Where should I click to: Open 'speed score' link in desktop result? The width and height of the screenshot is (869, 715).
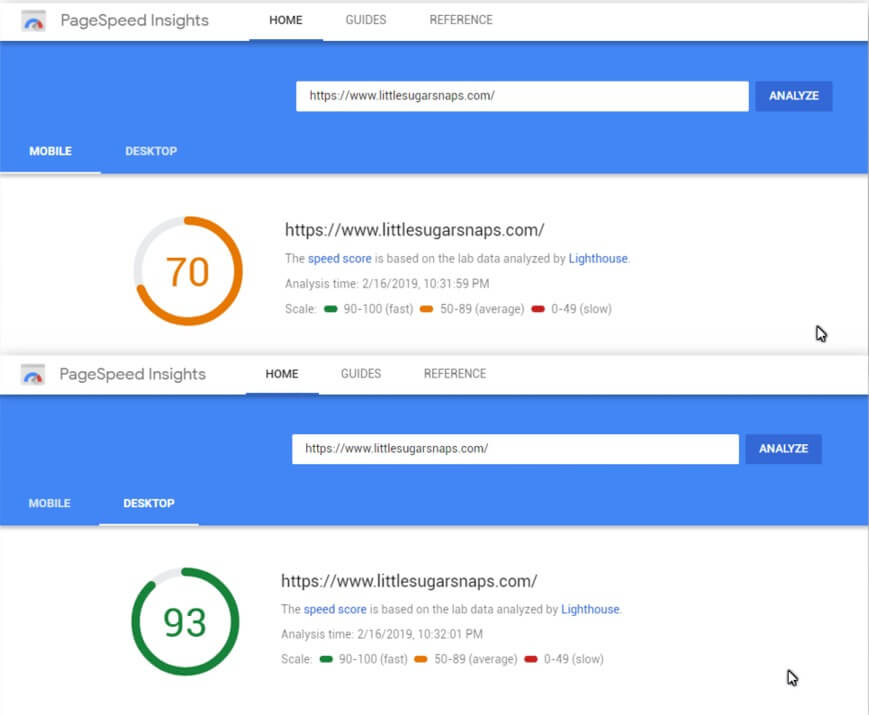click(x=335, y=610)
